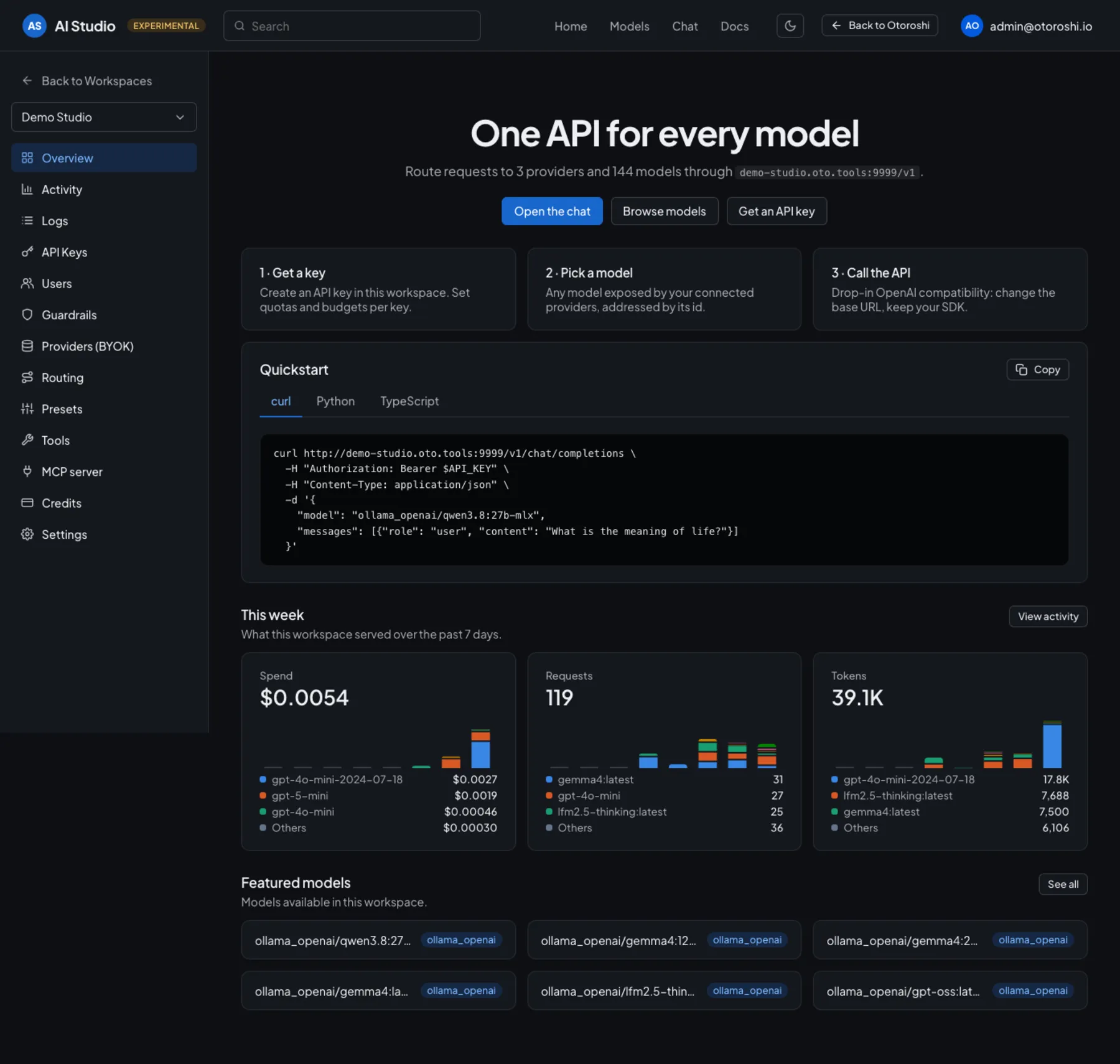The image size is (1120, 1064).
Task: Click Open the chat button
Action: click(x=552, y=211)
